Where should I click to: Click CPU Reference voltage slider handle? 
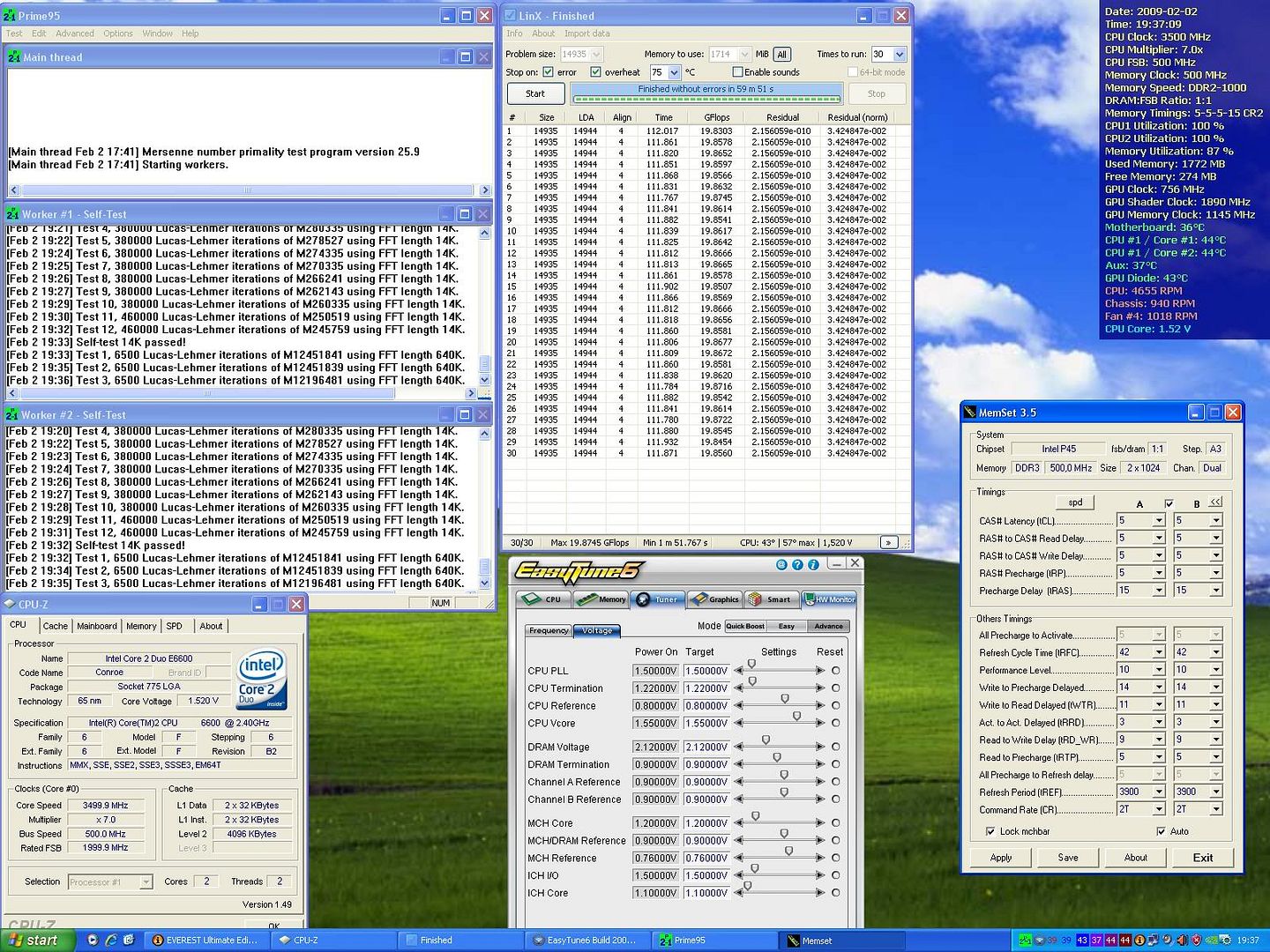[x=785, y=699]
